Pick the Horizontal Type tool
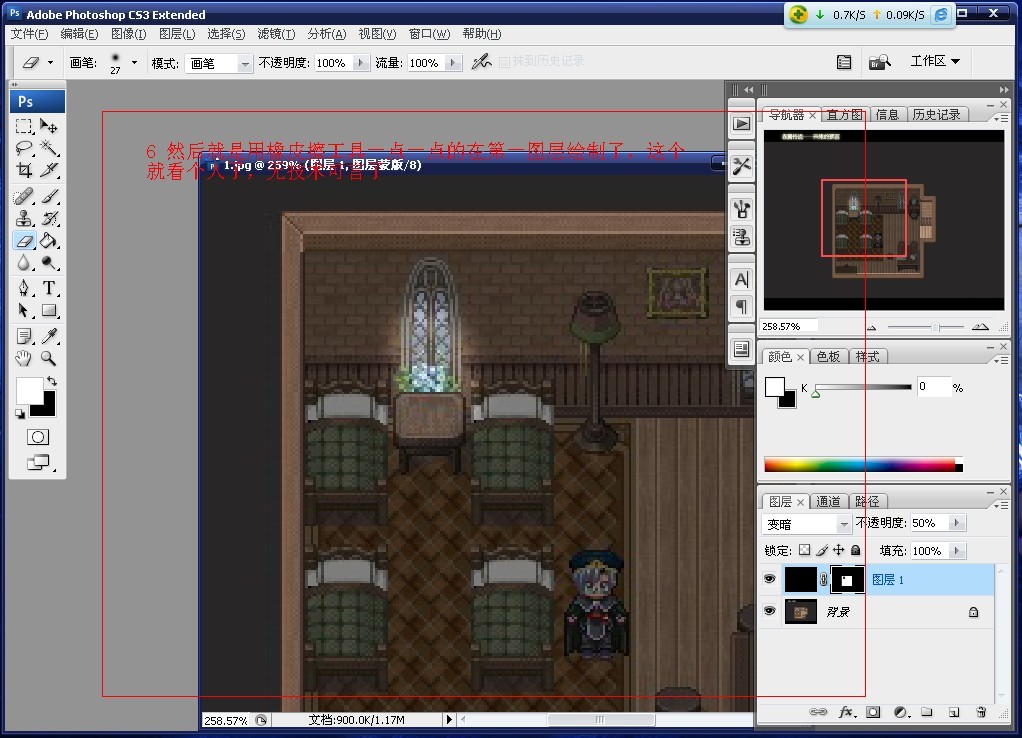 point(49,288)
